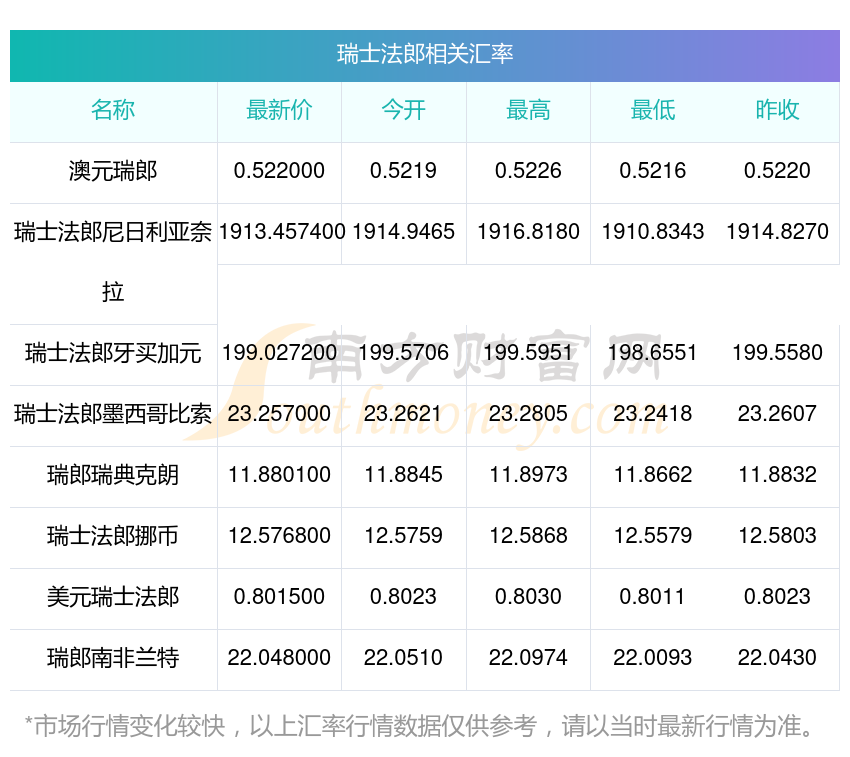This screenshot has width=850, height=757.
Task: Select the 昨收 column header
Action: coord(777,110)
